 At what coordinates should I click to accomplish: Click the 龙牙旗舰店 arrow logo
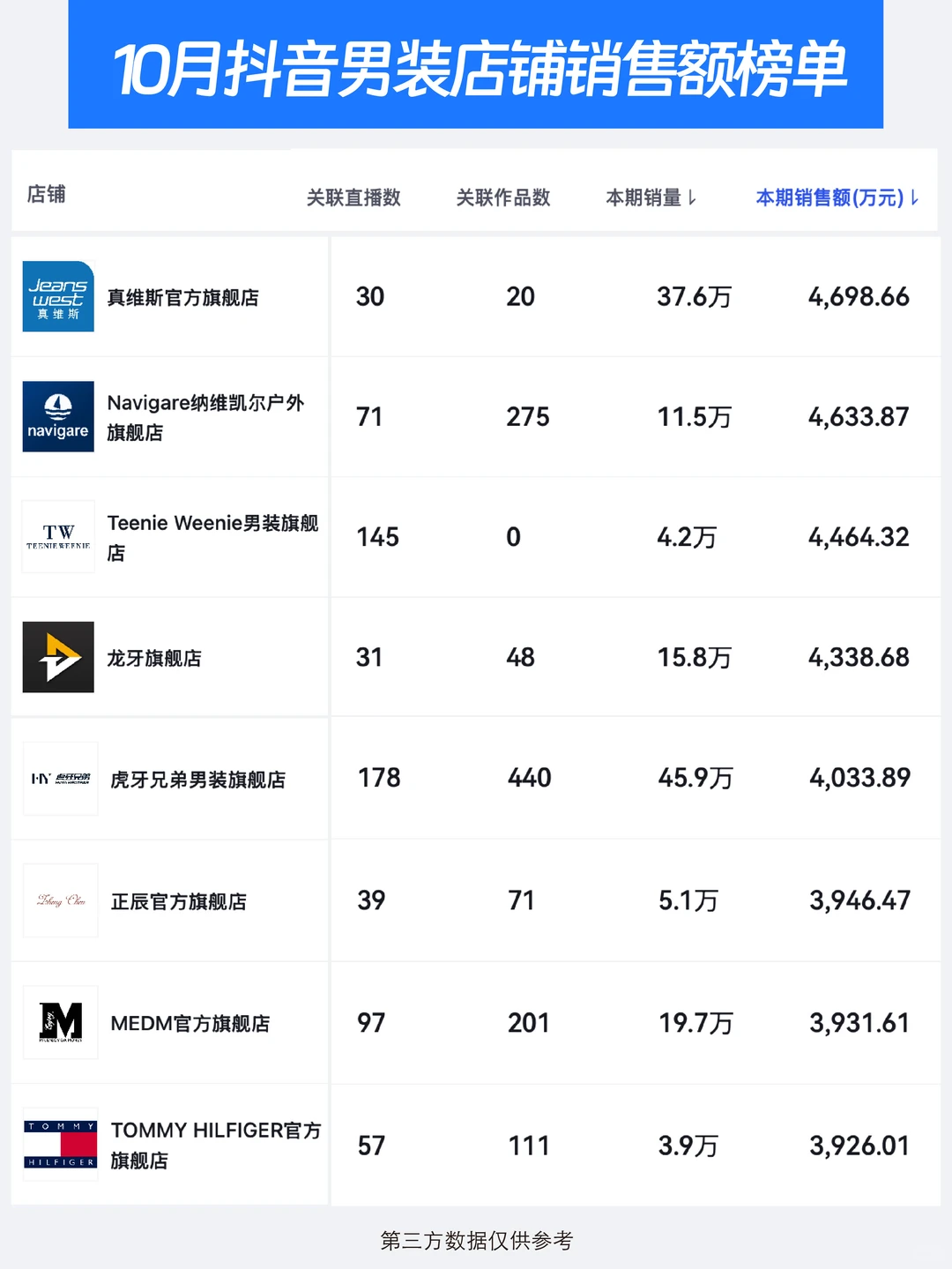(x=58, y=657)
